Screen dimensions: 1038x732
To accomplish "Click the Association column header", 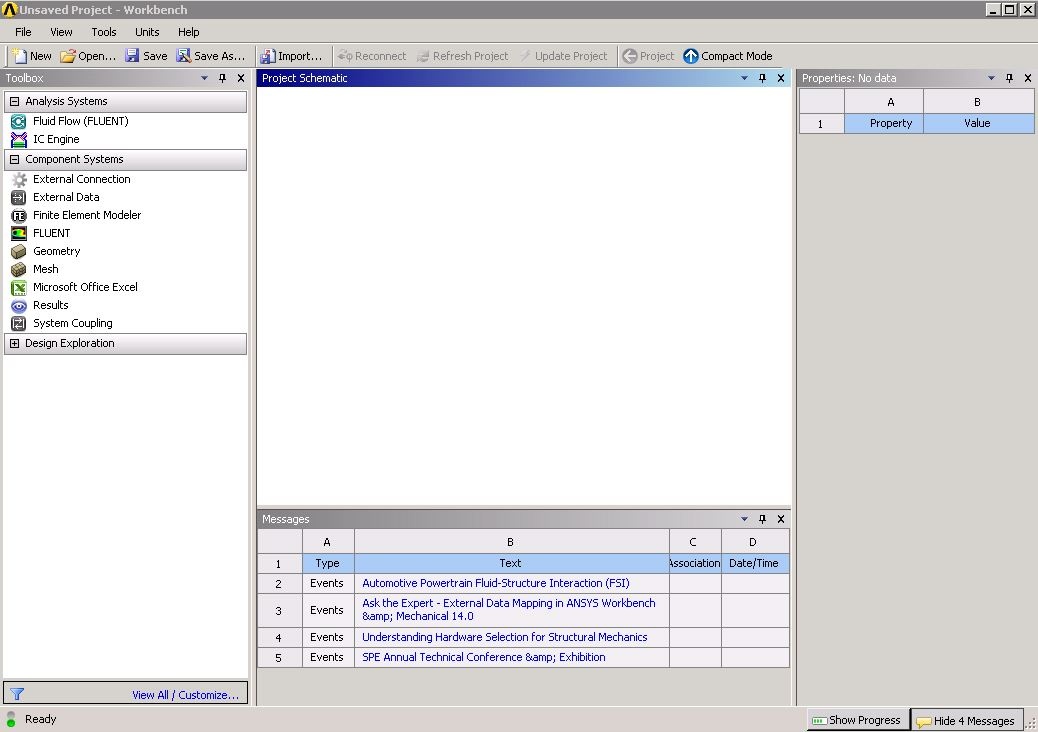I will click(x=695, y=563).
